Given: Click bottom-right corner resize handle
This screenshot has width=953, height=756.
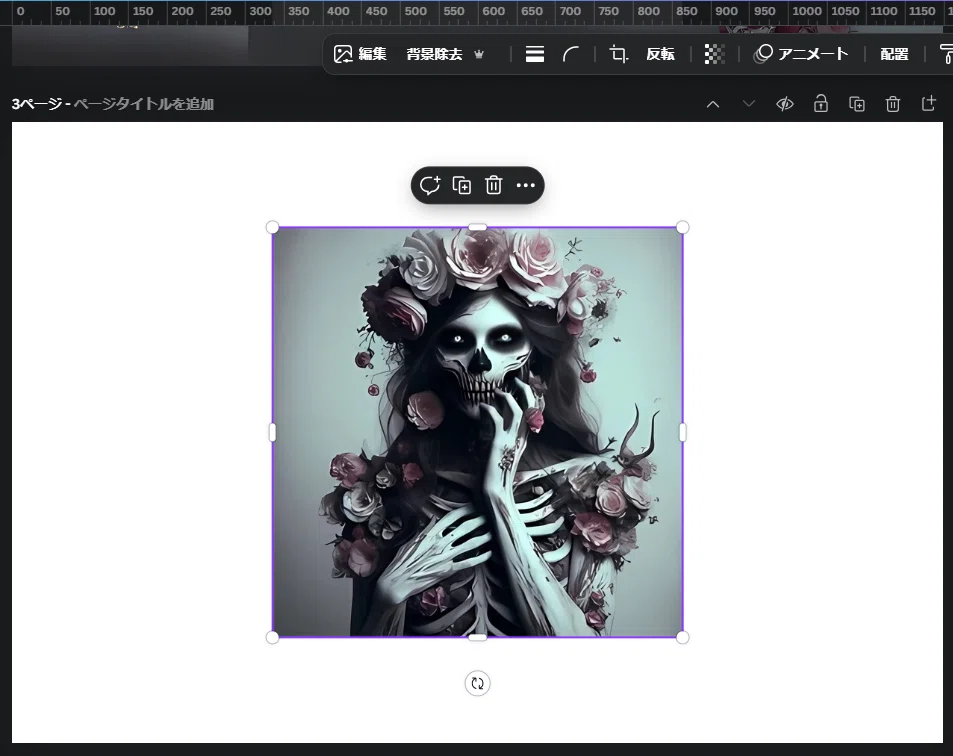Looking at the screenshot, I should [683, 637].
